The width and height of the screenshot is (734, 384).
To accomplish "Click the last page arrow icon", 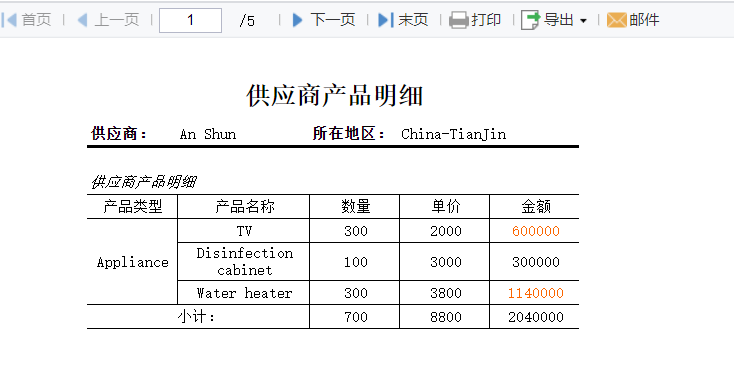I will coord(386,20).
